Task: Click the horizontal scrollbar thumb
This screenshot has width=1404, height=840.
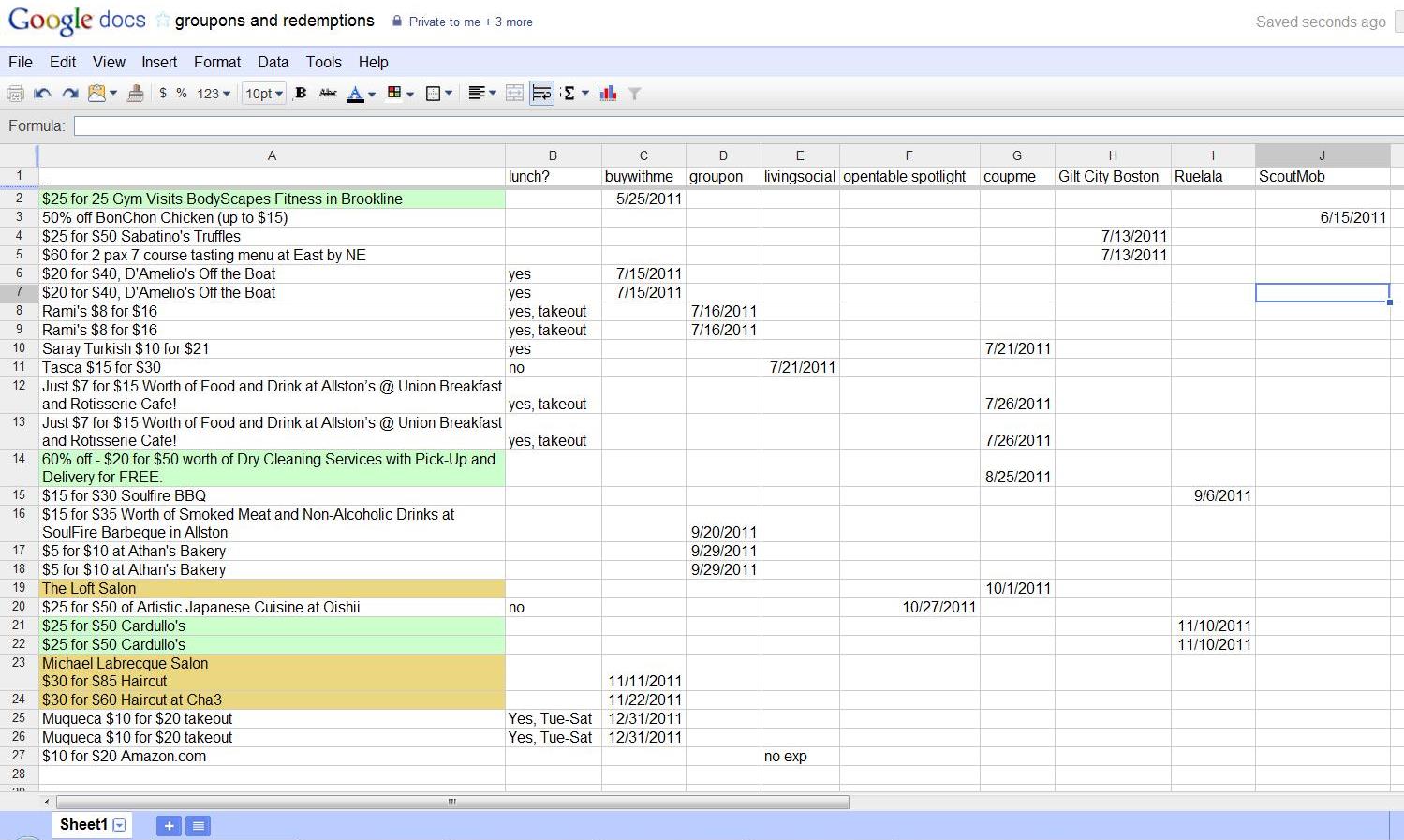Action: pos(452,802)
